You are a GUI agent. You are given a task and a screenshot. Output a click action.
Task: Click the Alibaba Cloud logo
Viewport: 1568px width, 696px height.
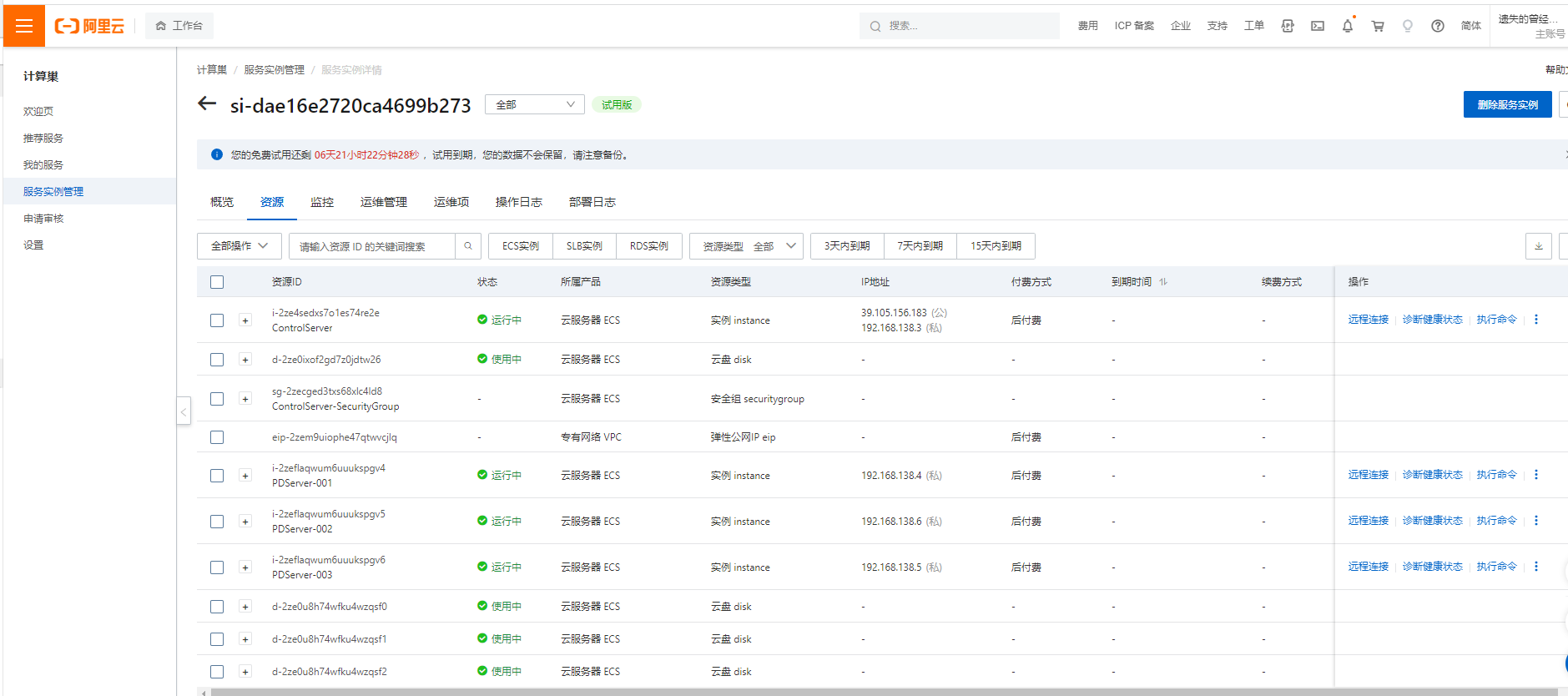pyautogui.click(x=89, y=26)
